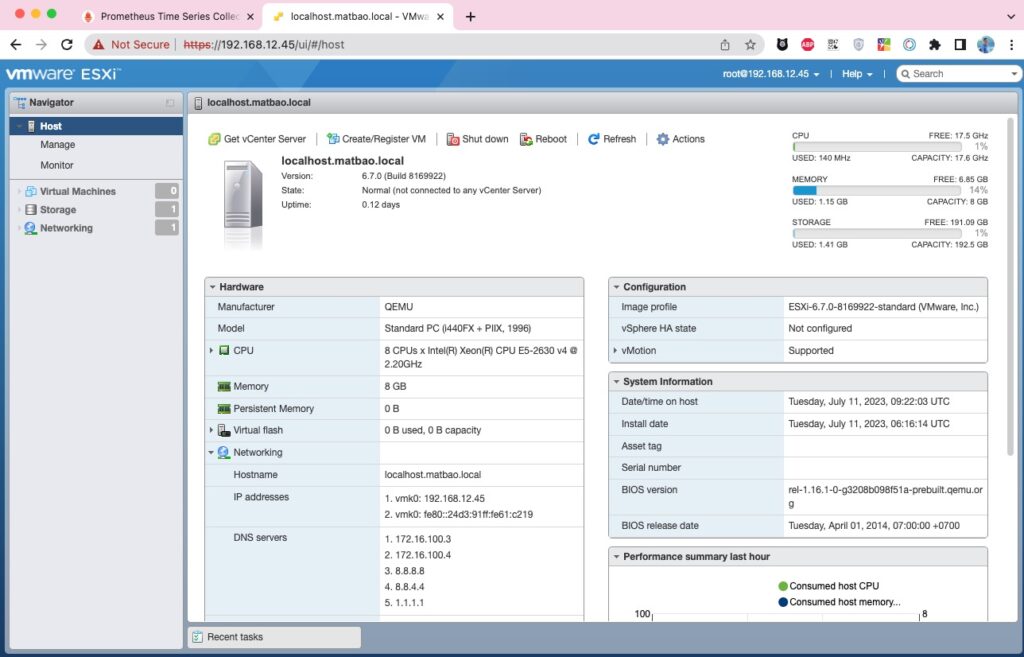Collapse the Configuration panel

616,287
